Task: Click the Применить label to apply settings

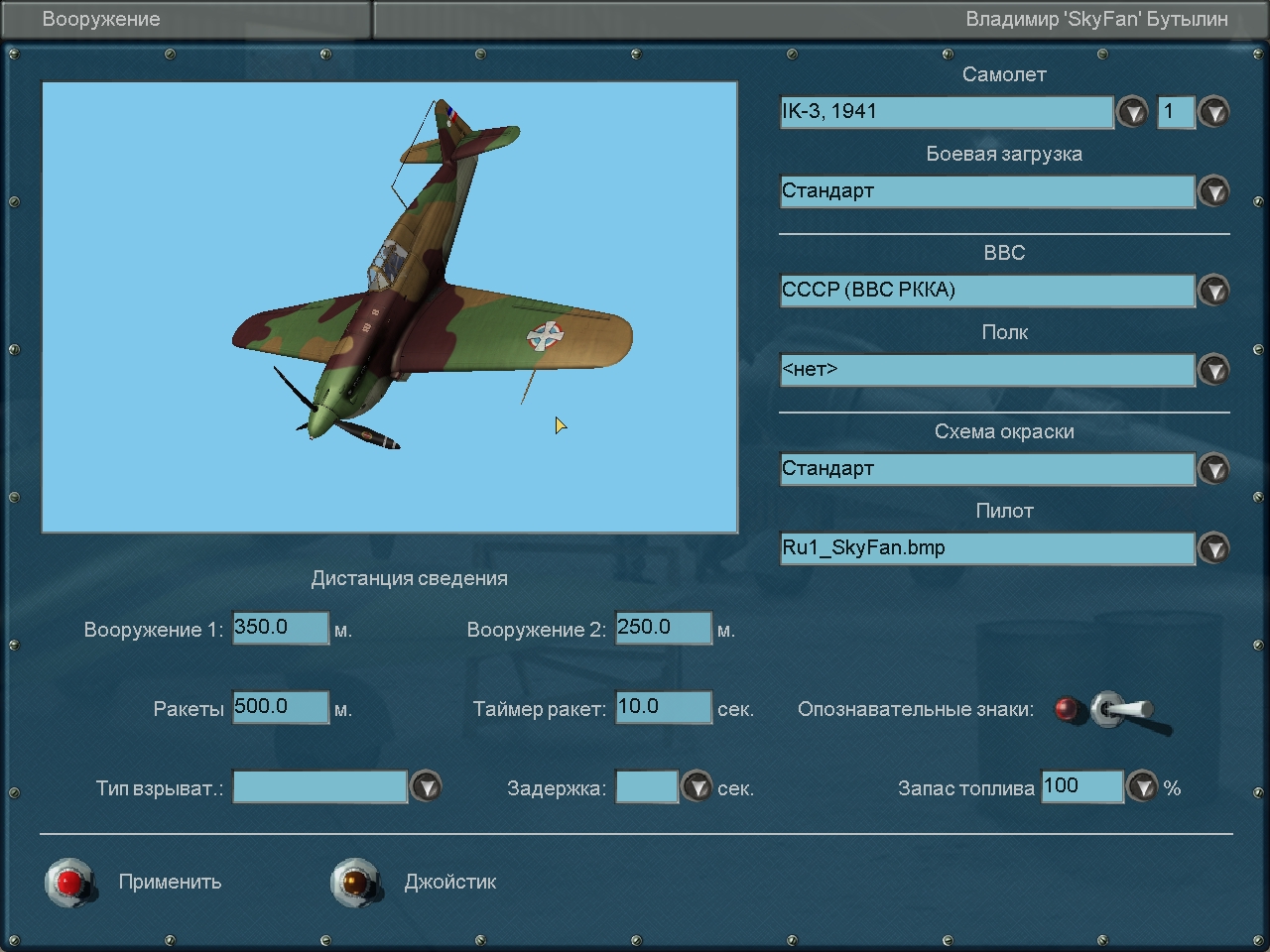Action: (x=170, y=882)
